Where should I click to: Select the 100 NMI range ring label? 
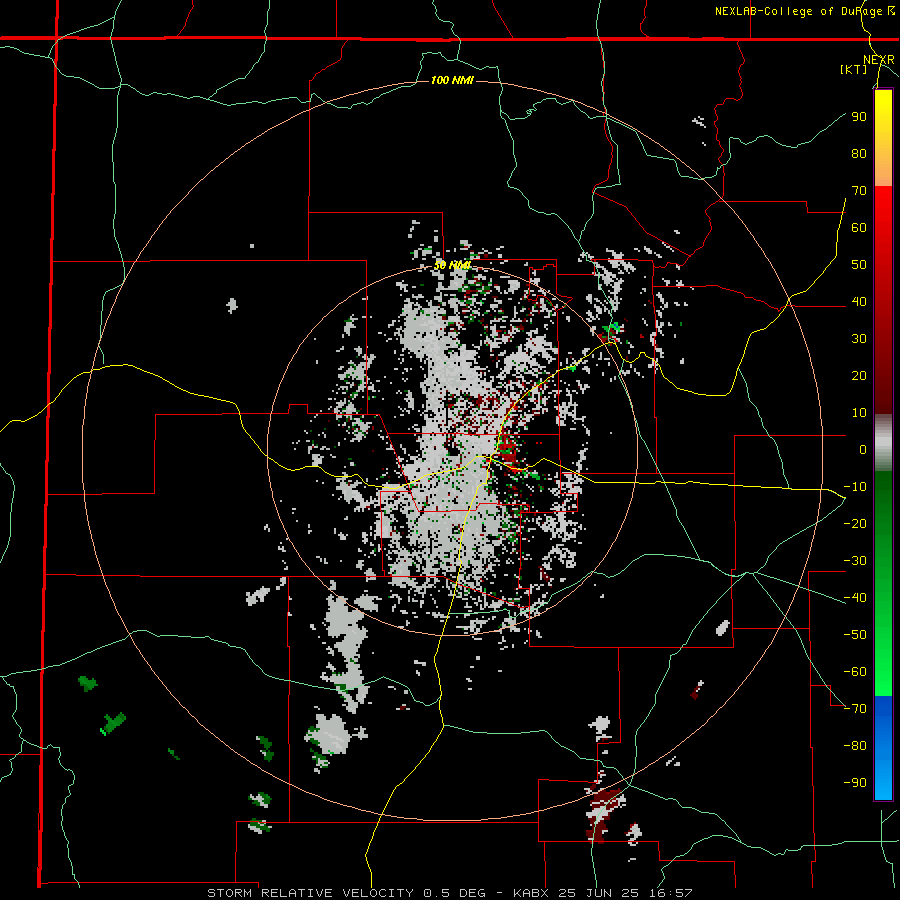click(452, 80)
